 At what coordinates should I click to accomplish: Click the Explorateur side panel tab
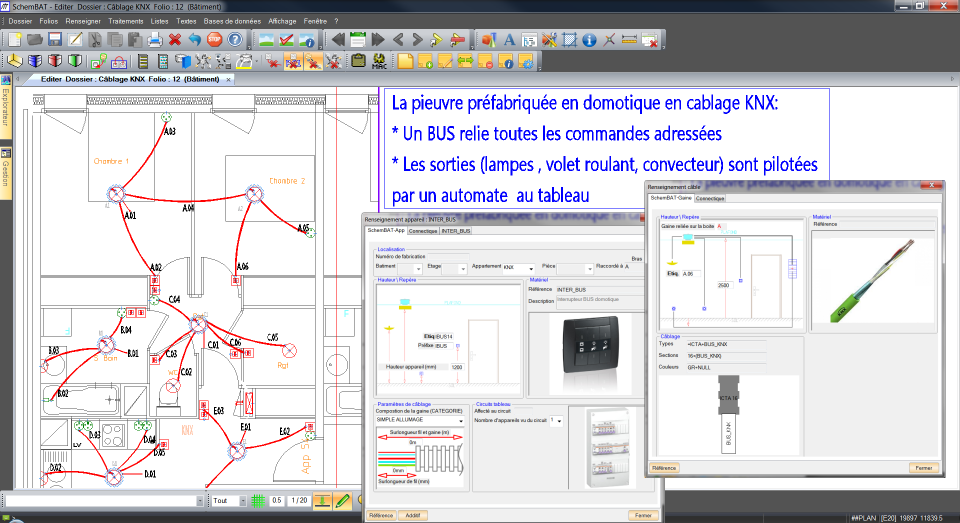(6, 107)
